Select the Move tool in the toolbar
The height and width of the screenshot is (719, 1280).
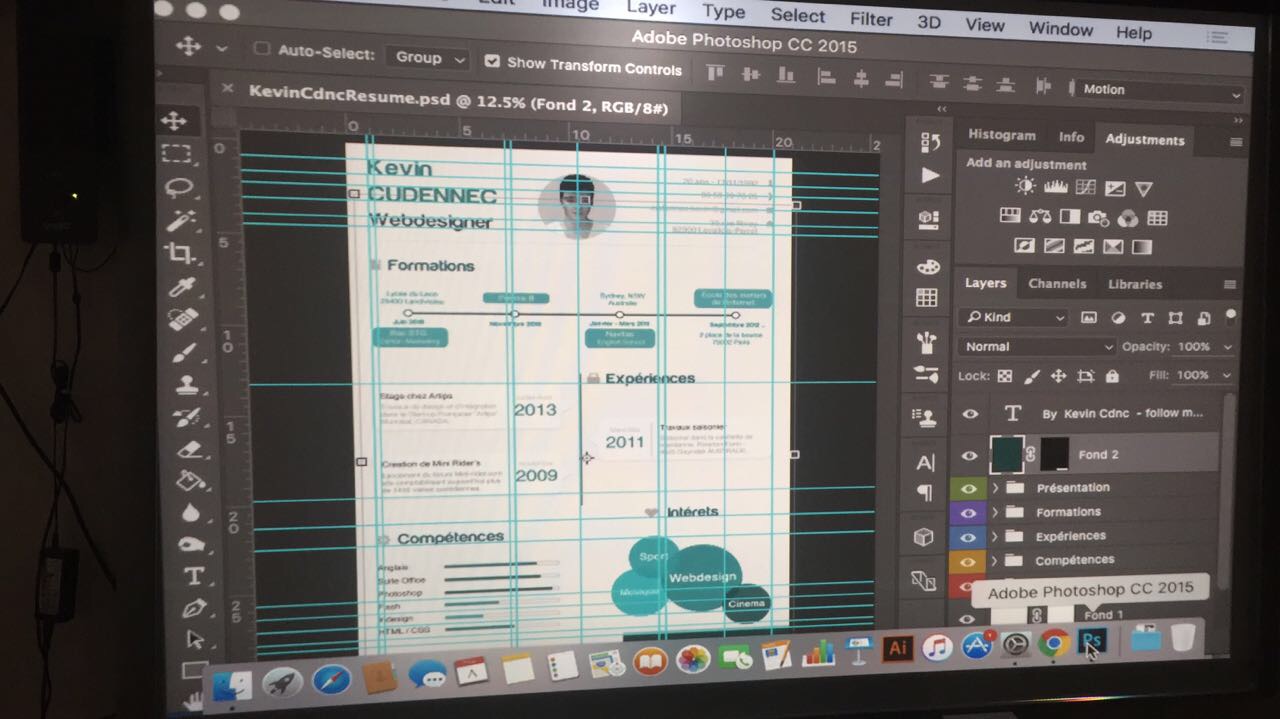point(174,121)
